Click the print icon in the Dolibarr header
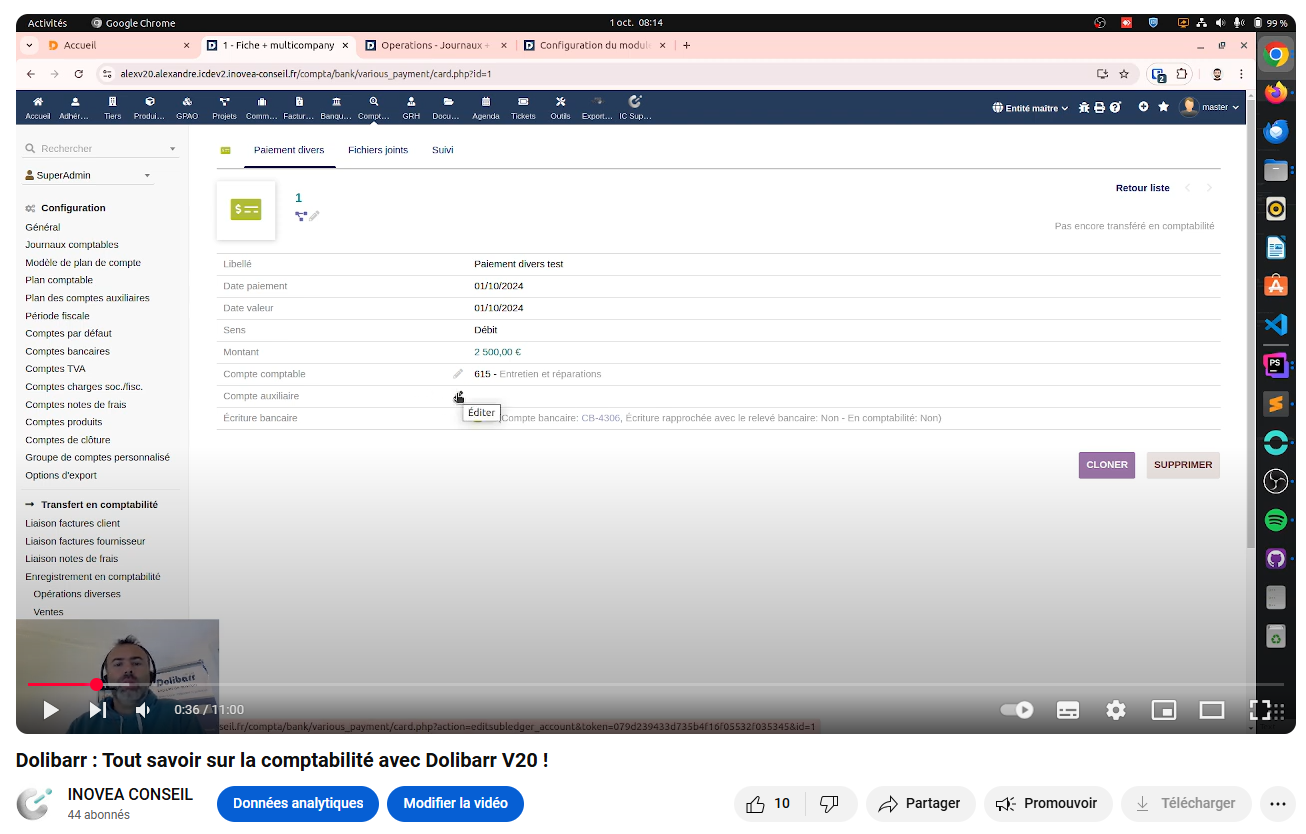 coord(1100,107)
